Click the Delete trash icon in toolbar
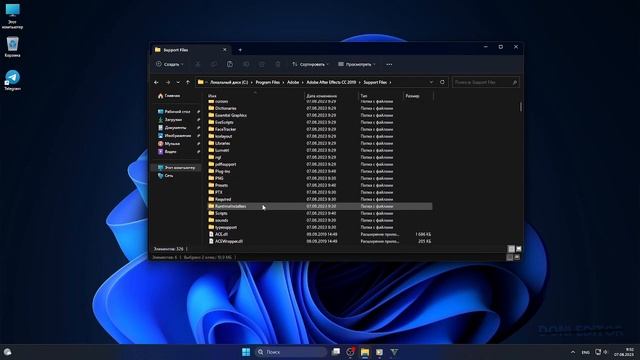This screenshot has height=360, width=640. pos(278,64)
